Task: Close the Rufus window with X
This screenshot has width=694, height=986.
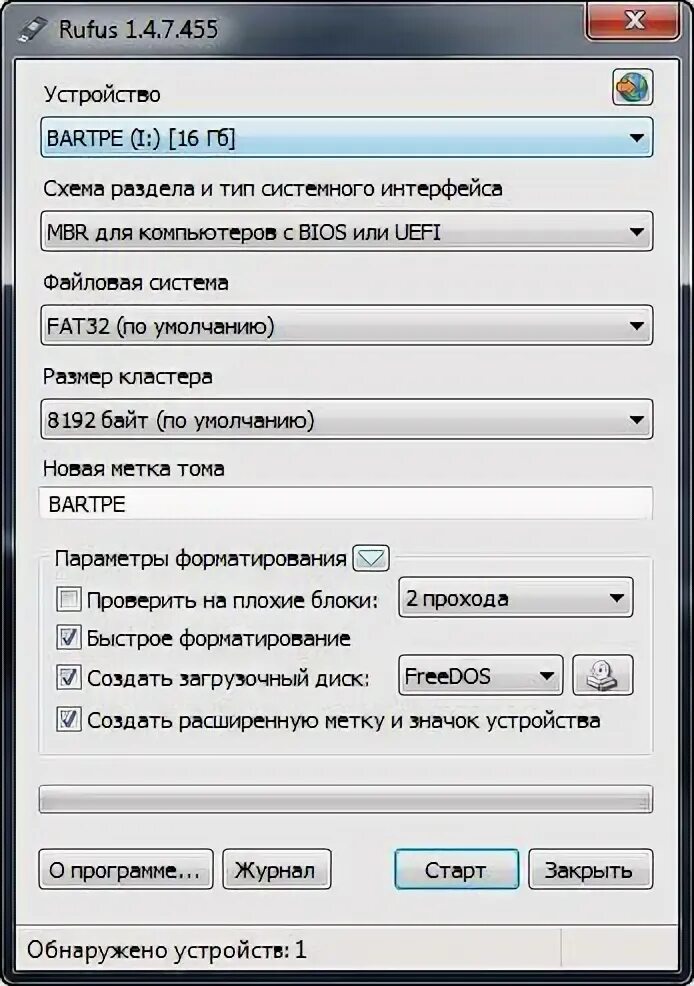Action: (632, 23)
